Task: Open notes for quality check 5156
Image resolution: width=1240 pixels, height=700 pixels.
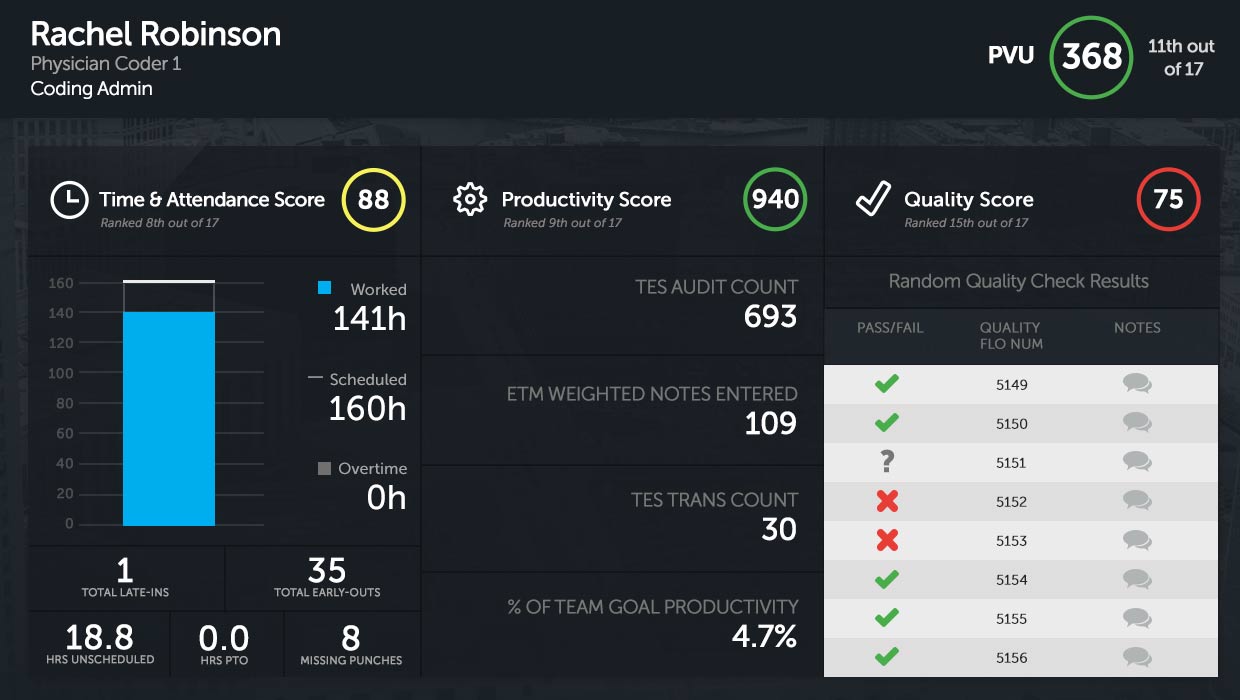Action: point(1136,657)
